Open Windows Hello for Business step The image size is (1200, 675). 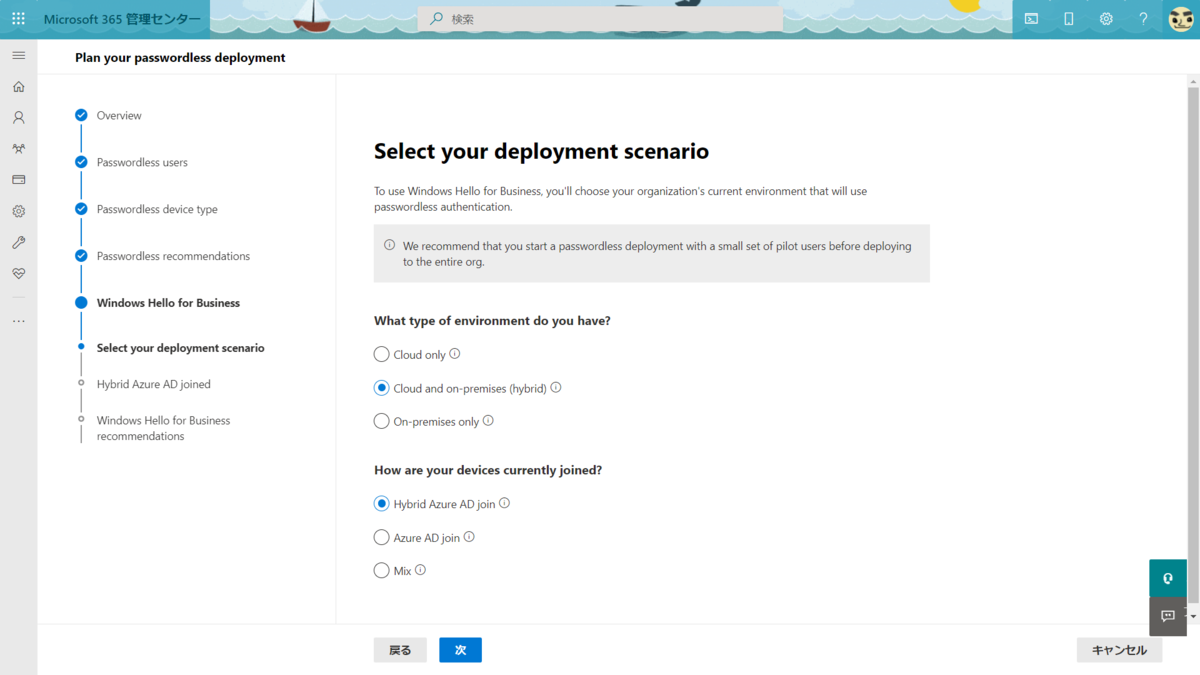click(168, 303)
